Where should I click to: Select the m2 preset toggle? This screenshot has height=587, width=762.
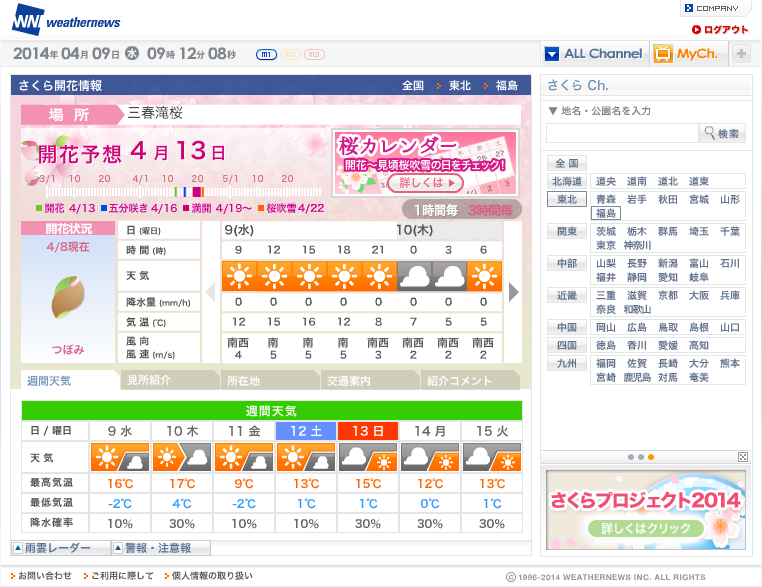290,54
